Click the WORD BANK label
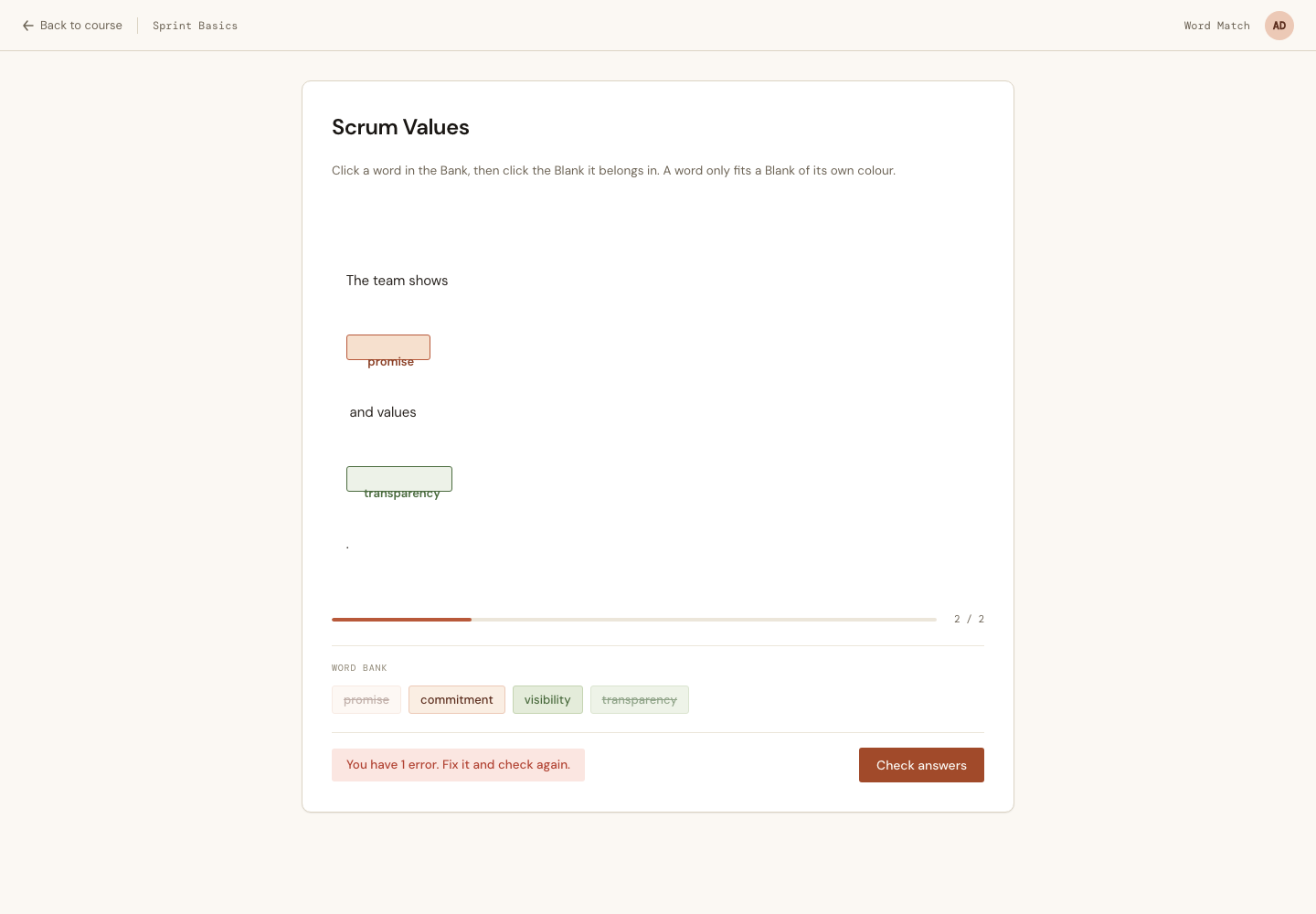 tap(359, 668)
